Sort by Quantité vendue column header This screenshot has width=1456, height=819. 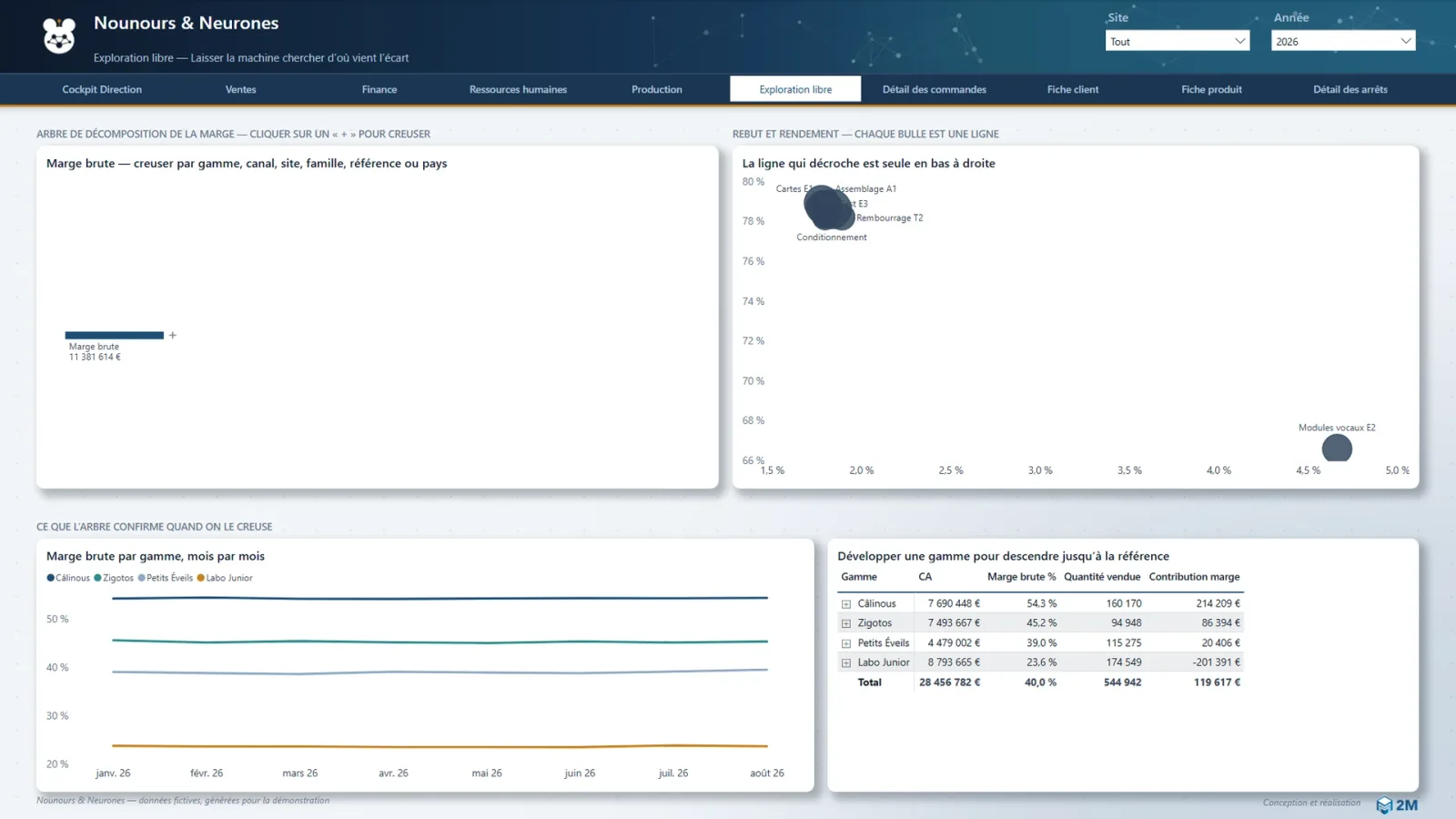coord(1102,577)
